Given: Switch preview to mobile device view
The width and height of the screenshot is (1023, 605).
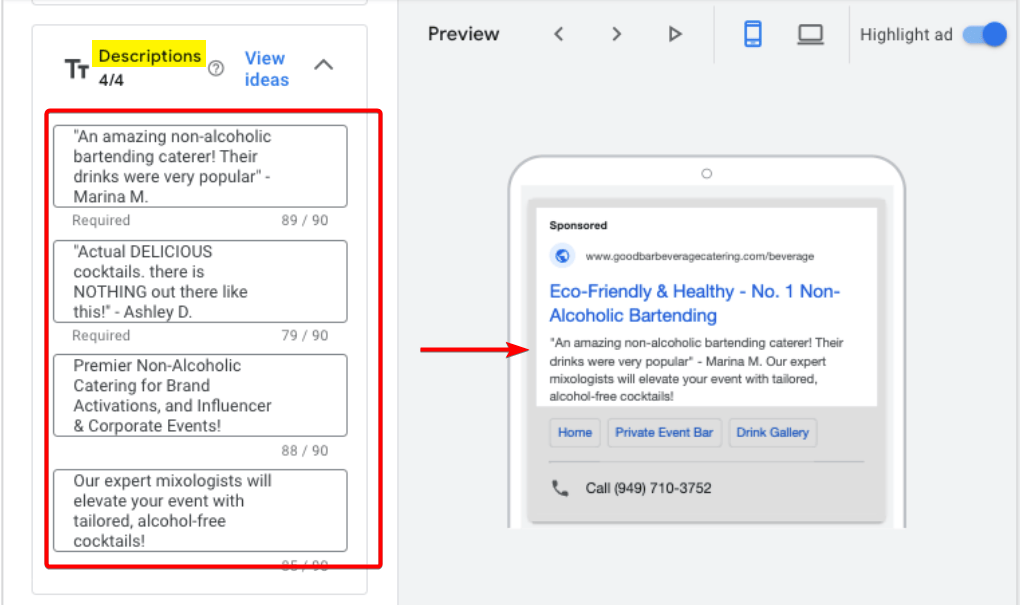Looking at the screenshot, I should pos(753,34).
